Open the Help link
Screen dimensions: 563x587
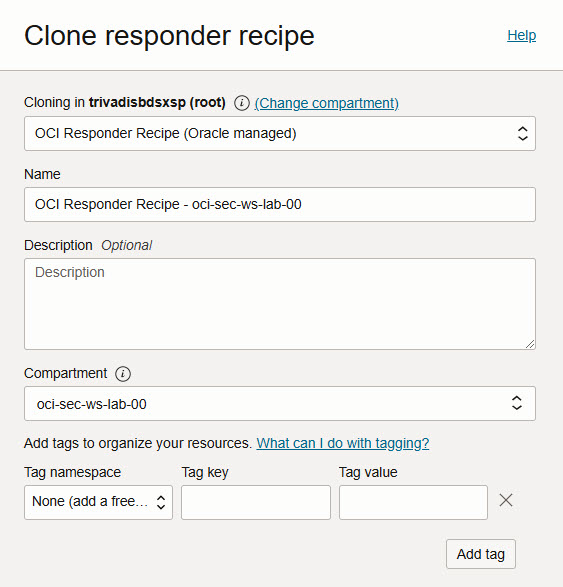pyautogui.click(x=521, y=36)
